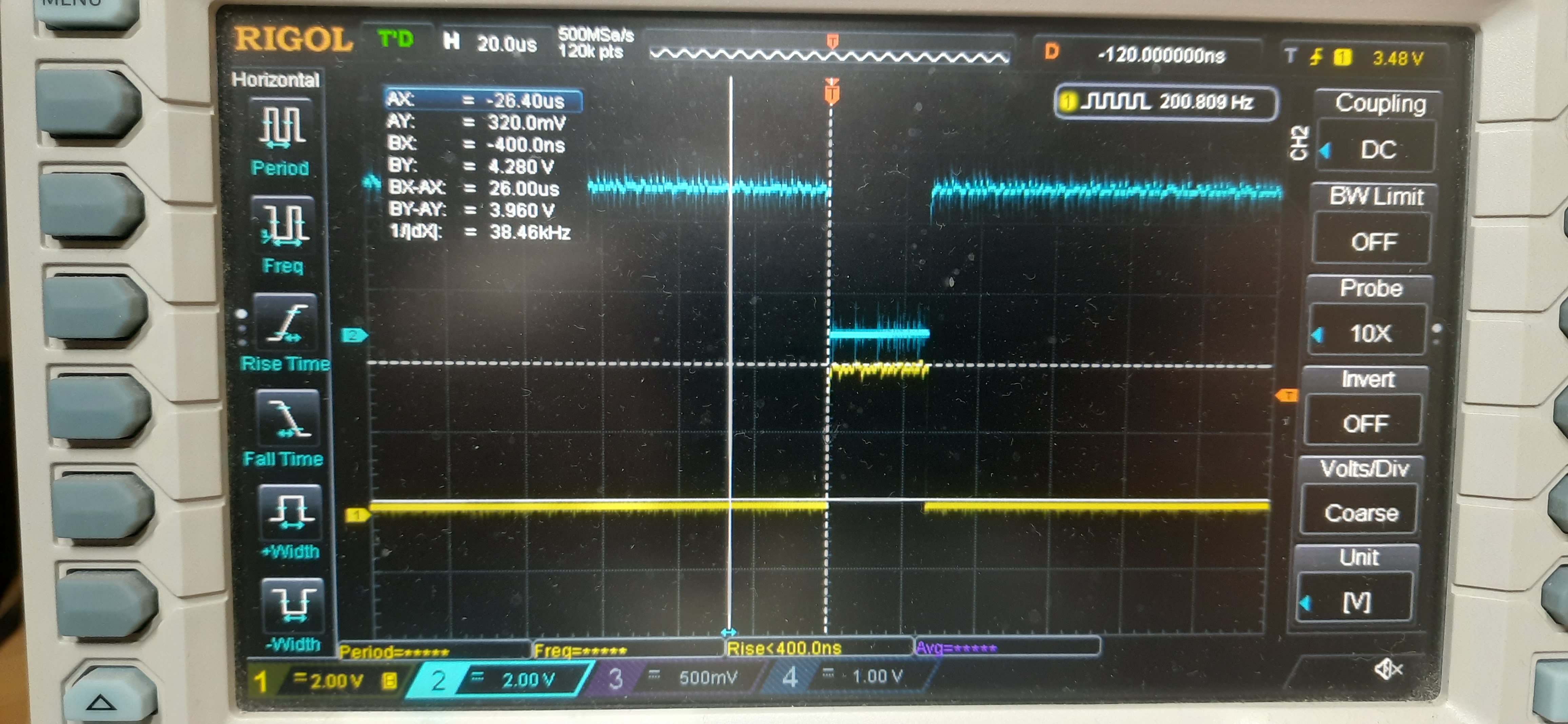Viewport: 1568px width, 724px height.
Task: Click the orange trigger level marker on right edge
Action: pyautogui.click(x=1287, y=396)
